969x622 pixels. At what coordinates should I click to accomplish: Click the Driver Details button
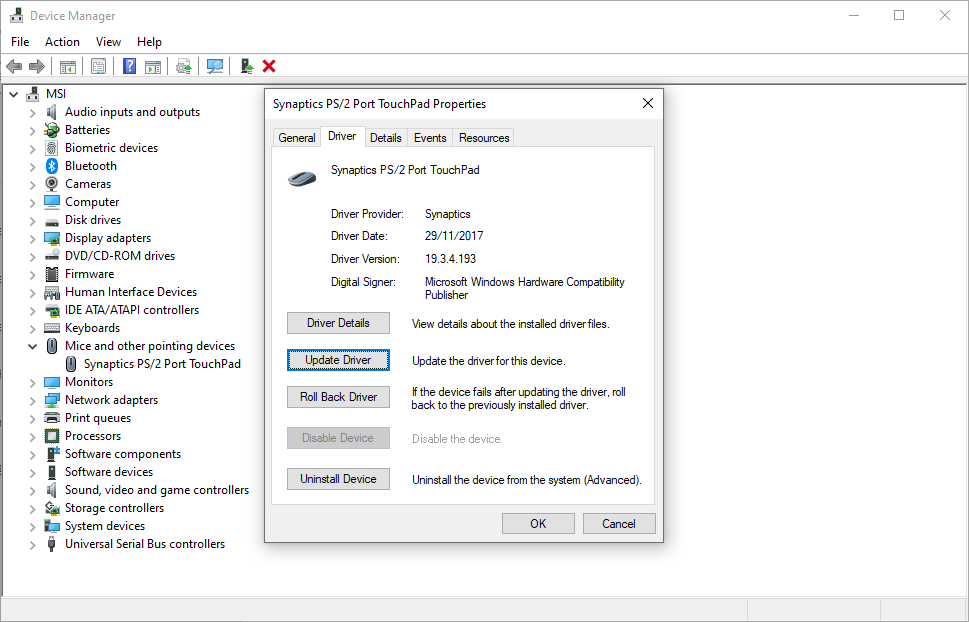(338, 323)
